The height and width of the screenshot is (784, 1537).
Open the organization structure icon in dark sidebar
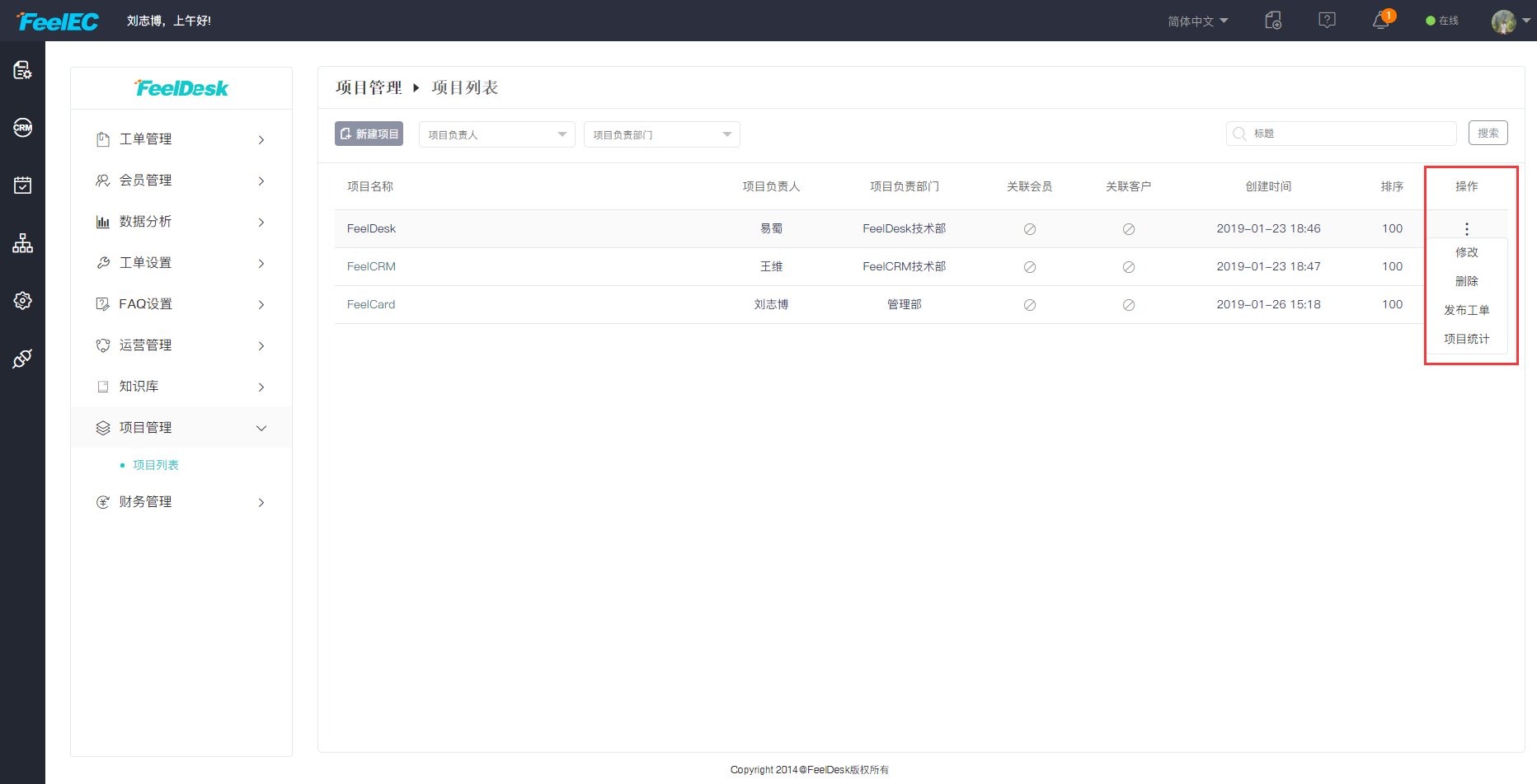23,243
